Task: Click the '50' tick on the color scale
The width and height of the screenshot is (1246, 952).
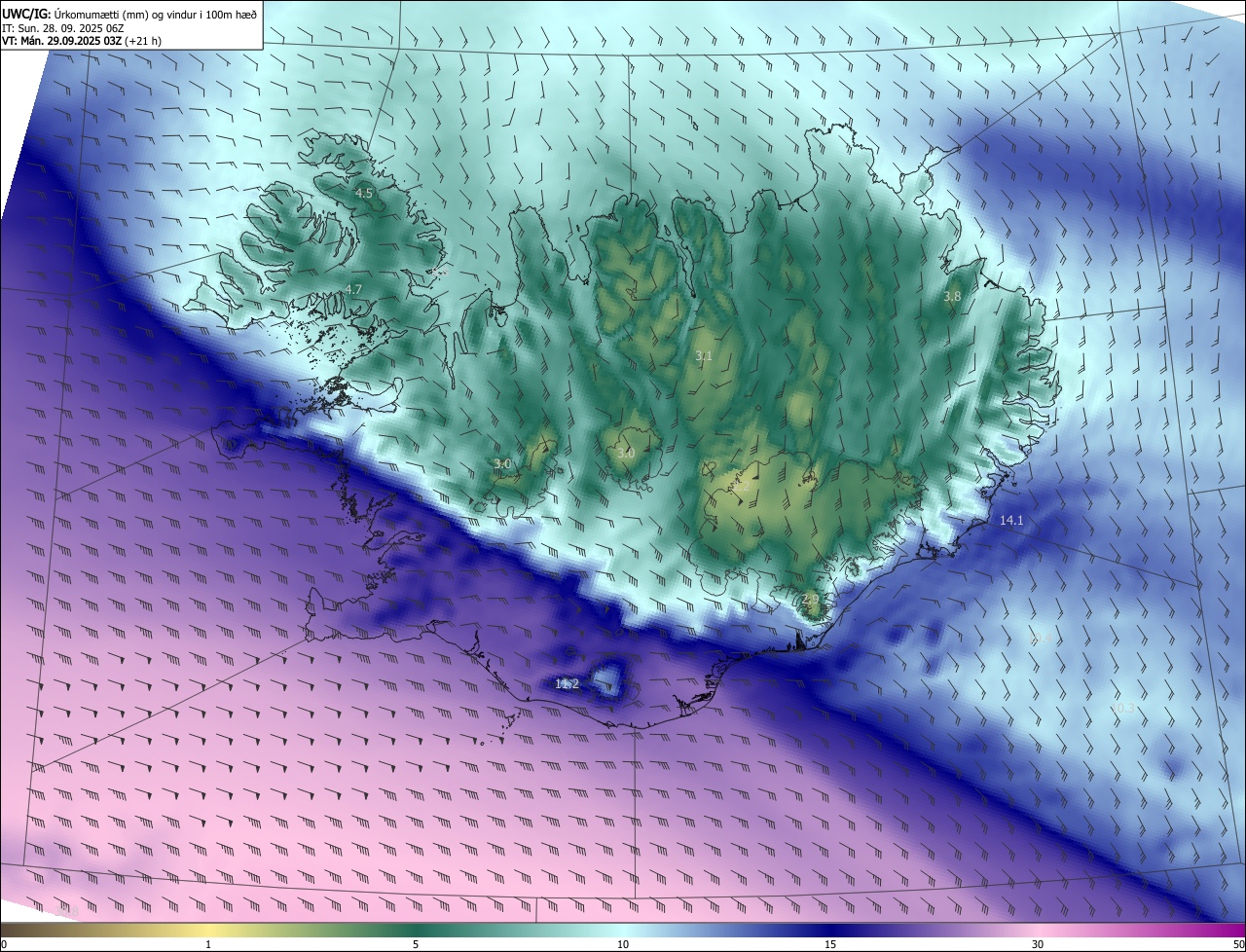Action: coord(1238,945)
